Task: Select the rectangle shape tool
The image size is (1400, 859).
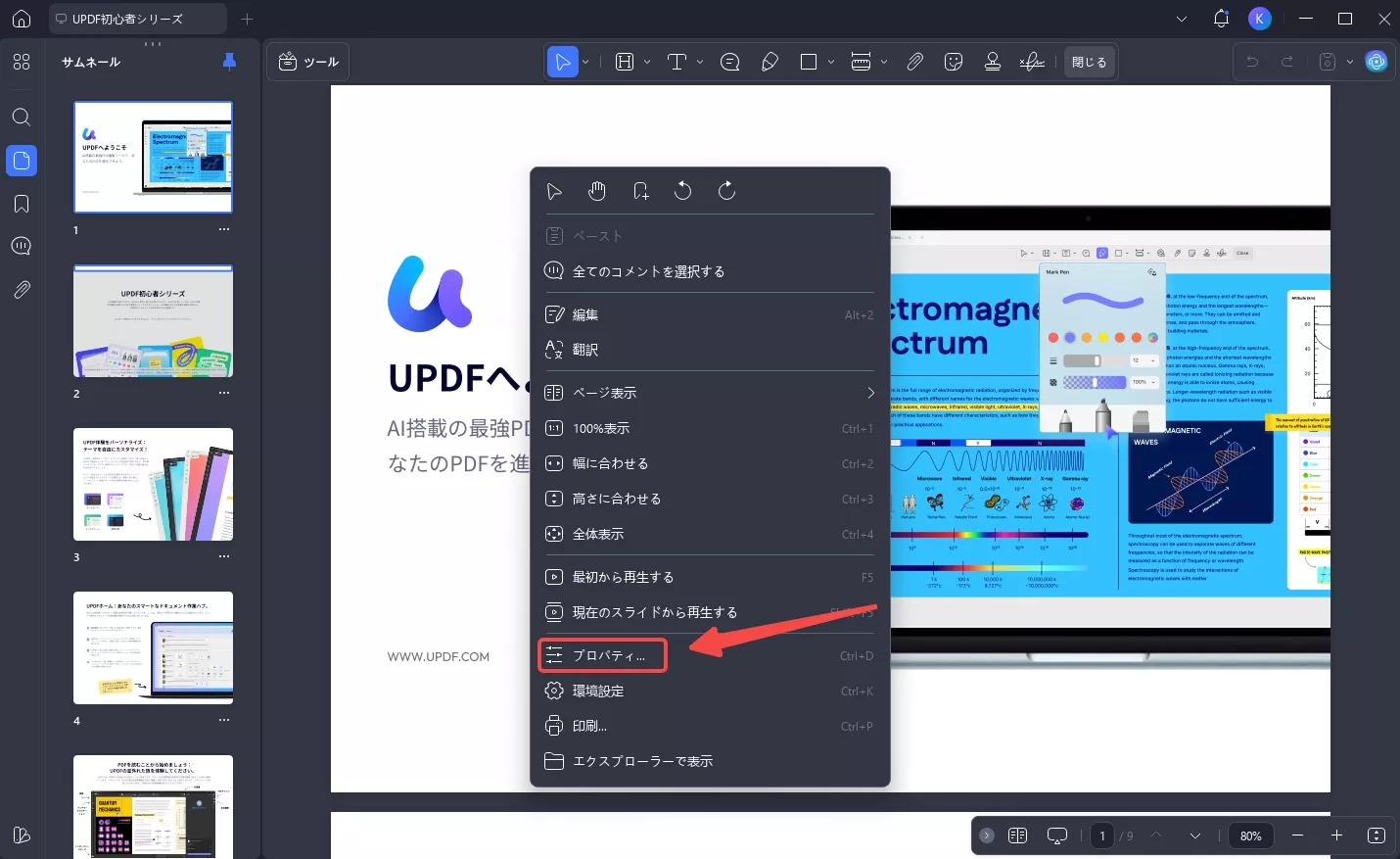Action: pos(809,62)
